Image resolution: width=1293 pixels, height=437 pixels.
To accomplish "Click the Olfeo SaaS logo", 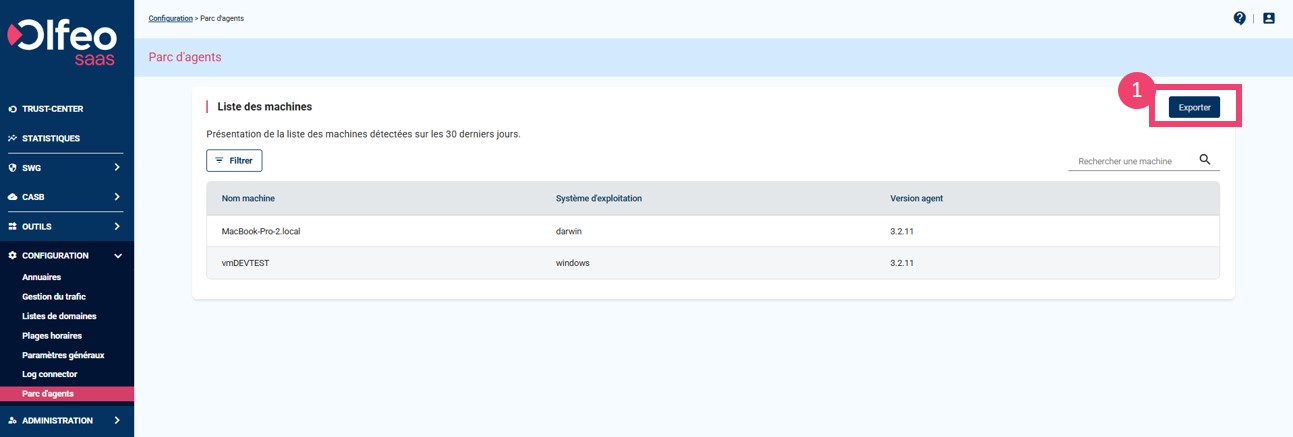I will 62,42.
